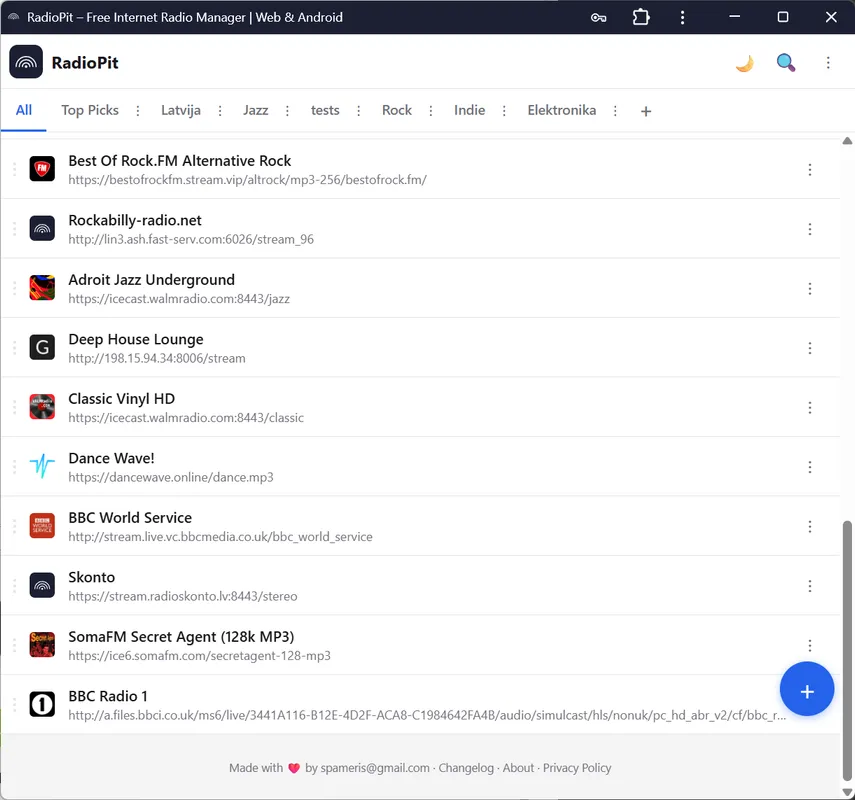Click Adroit Jazz Underground station artwork
The image size is (855, 800).
pos(42,288)
